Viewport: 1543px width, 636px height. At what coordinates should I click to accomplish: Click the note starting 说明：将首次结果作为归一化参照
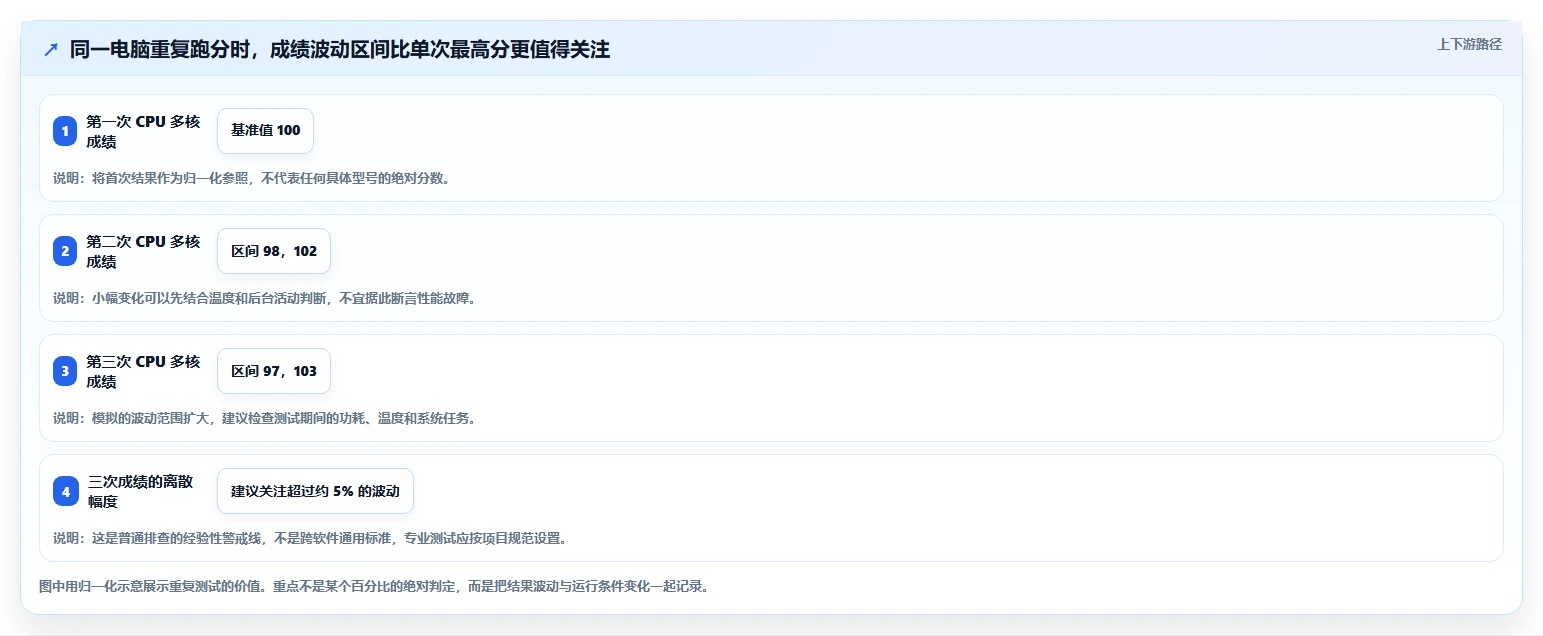(251, 178)
